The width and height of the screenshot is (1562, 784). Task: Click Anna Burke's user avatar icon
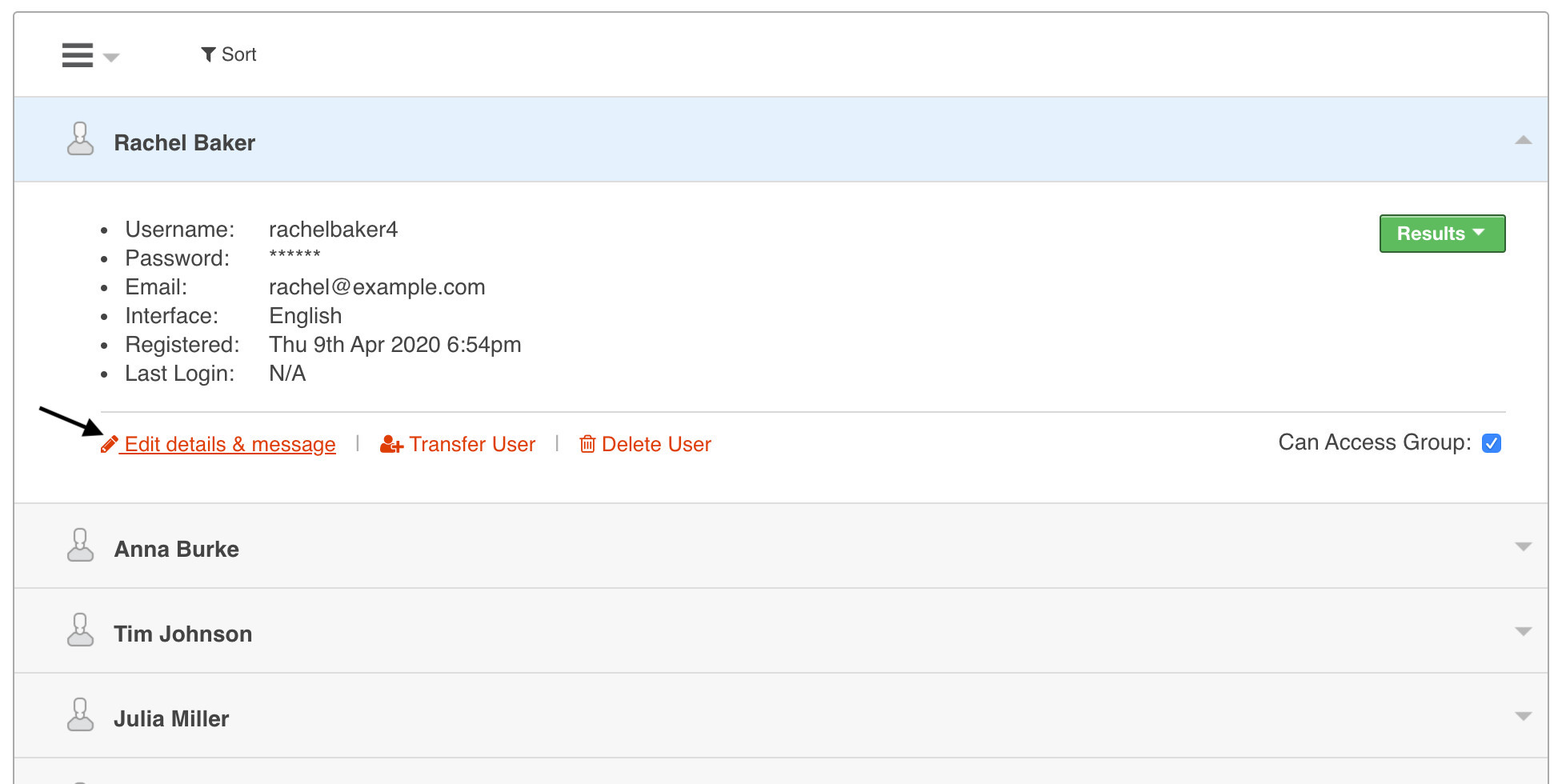point(80,546)
